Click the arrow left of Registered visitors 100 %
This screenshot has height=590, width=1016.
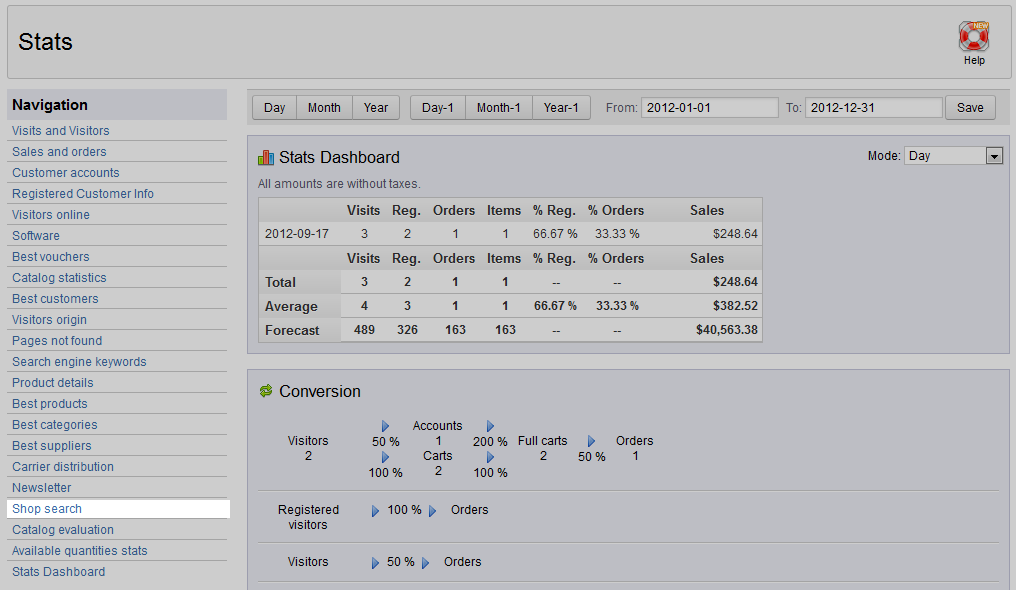click(375, 511)
